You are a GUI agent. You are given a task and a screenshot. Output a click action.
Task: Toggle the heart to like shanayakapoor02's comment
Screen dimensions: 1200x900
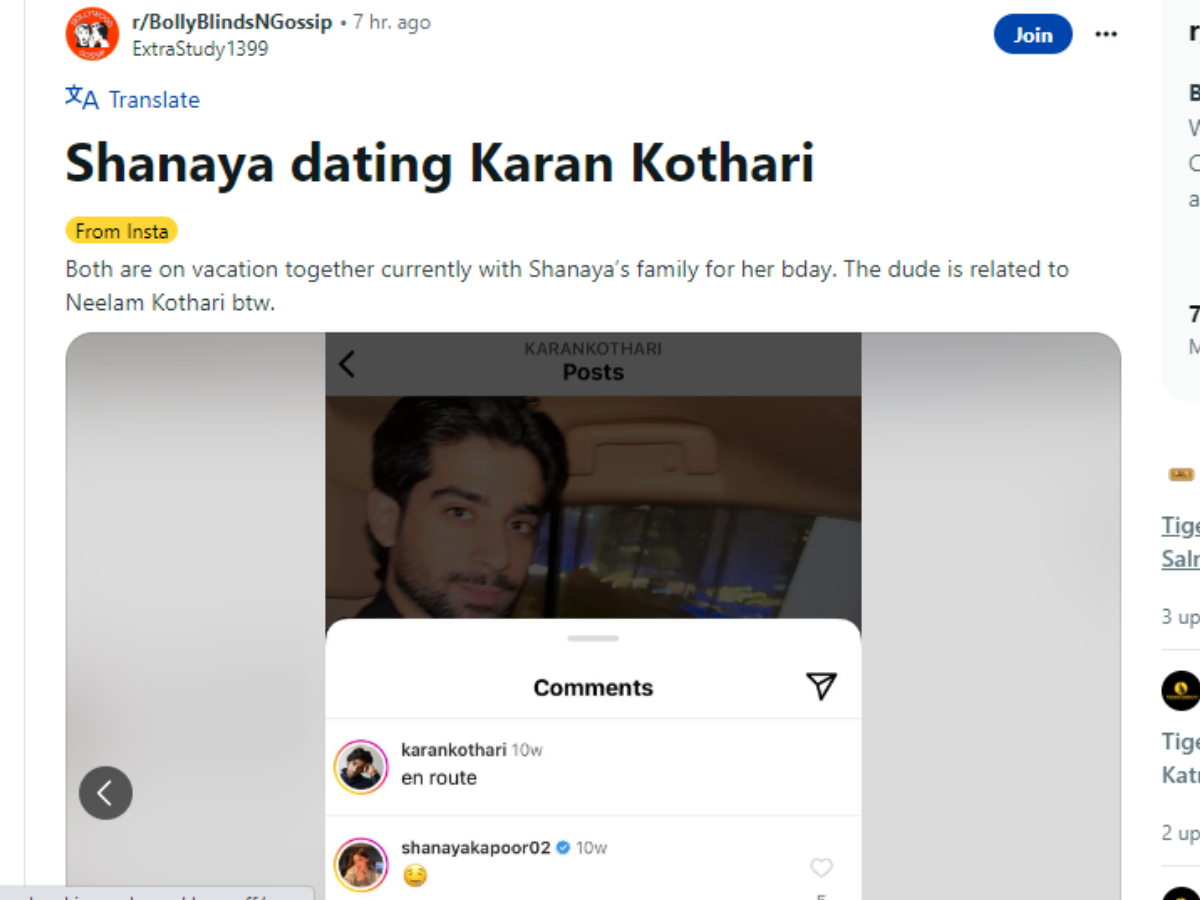click(x=822, y=867)
